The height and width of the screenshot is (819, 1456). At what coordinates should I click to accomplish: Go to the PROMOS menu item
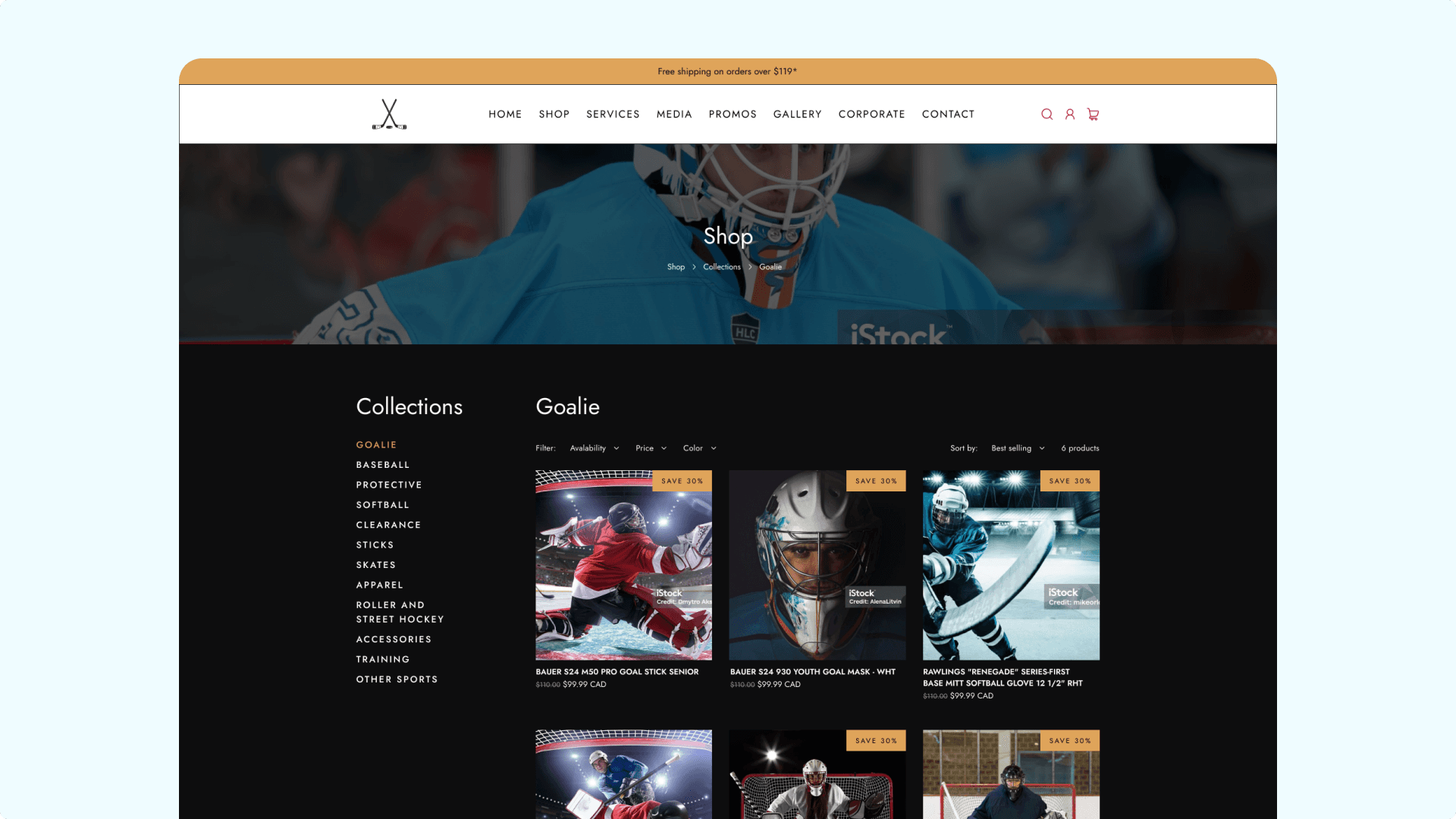click(x=732, y=115)
